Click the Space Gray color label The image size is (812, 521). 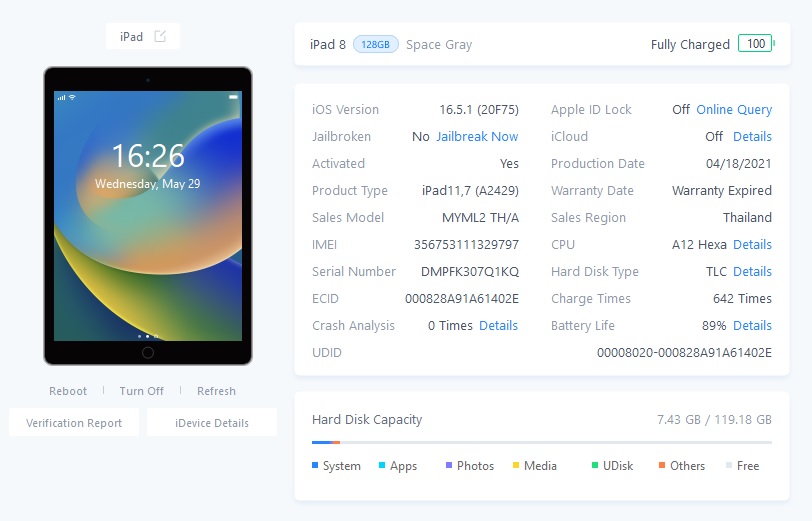439,45
